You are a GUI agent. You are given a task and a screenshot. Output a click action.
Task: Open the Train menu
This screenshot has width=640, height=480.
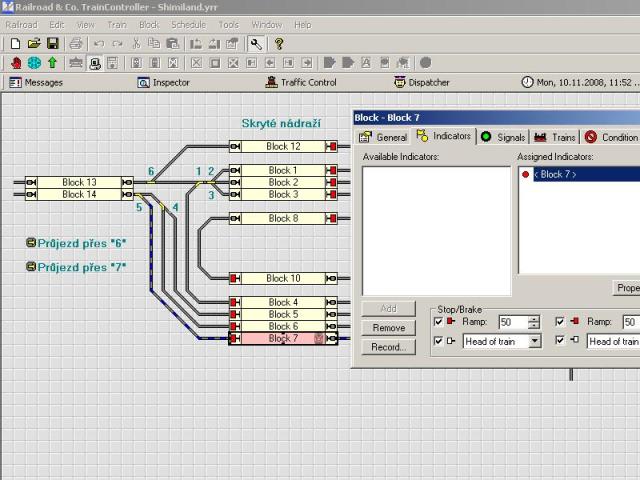(x=117, y=25)
